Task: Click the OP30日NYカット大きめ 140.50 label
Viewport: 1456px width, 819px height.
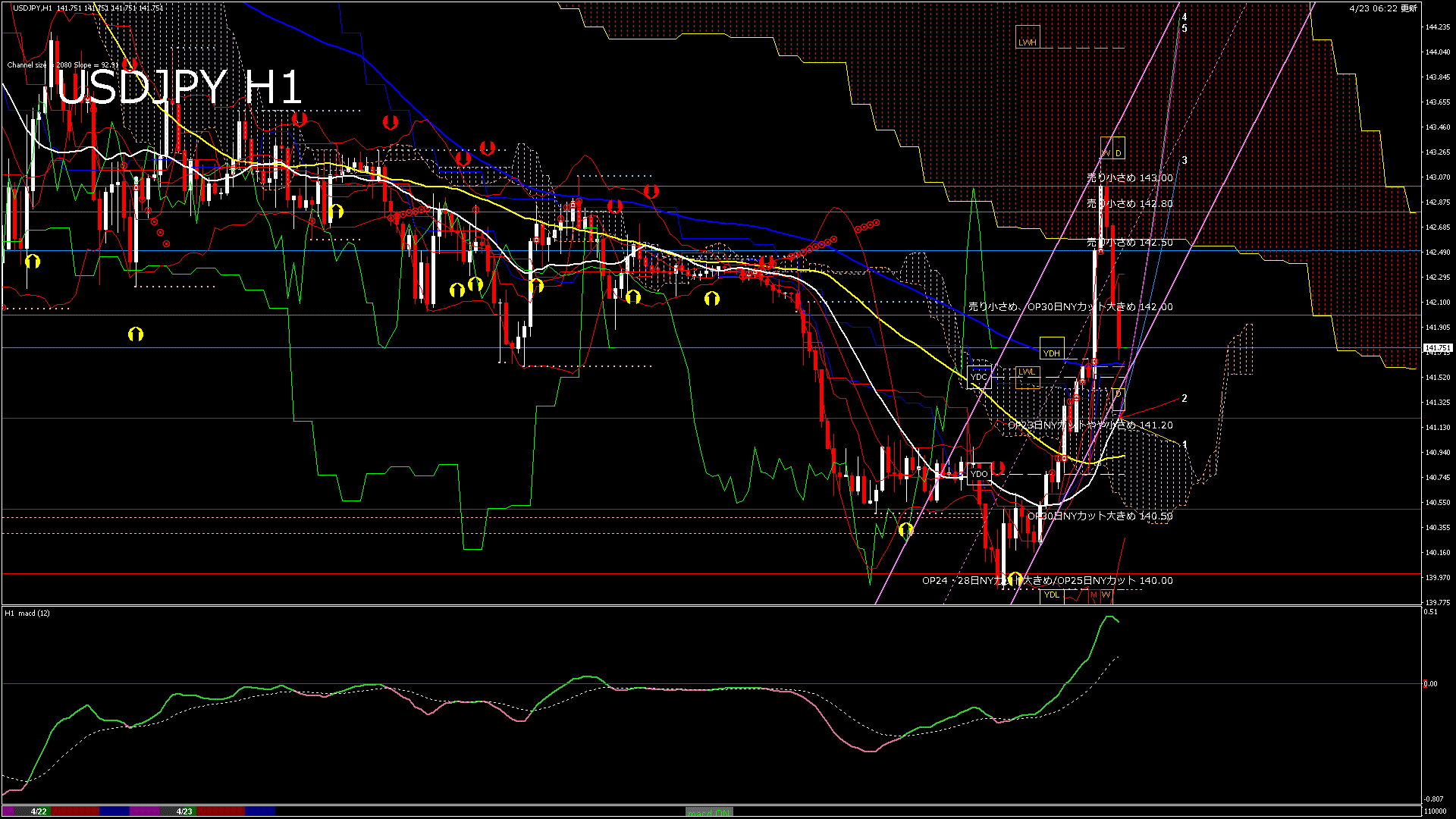Action: pyautogui.click(x=1100, y=516)
